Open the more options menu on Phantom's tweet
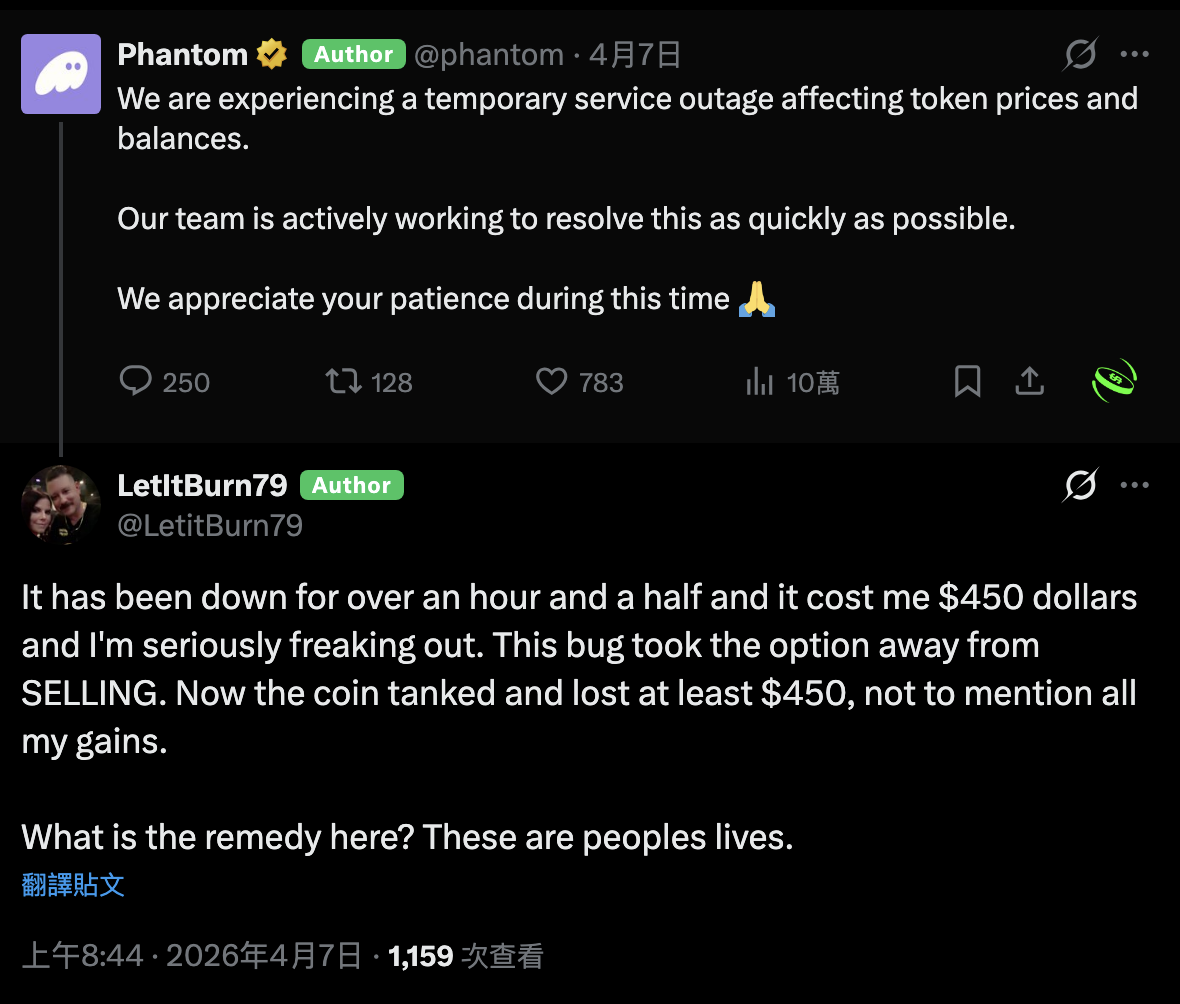Viewport: 1180px width, 1004px height. (x=1135, y=54)
